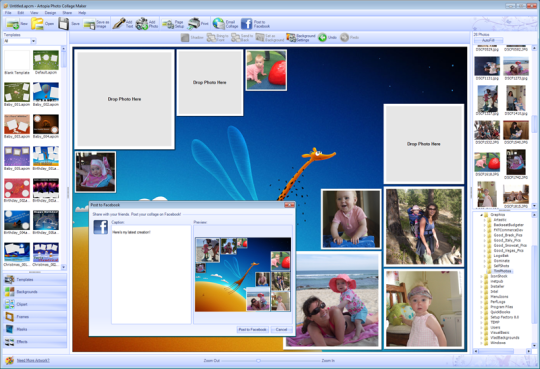Click the Save as Image icon
Screen dimensions: 540x369
[x=89, y=24]
